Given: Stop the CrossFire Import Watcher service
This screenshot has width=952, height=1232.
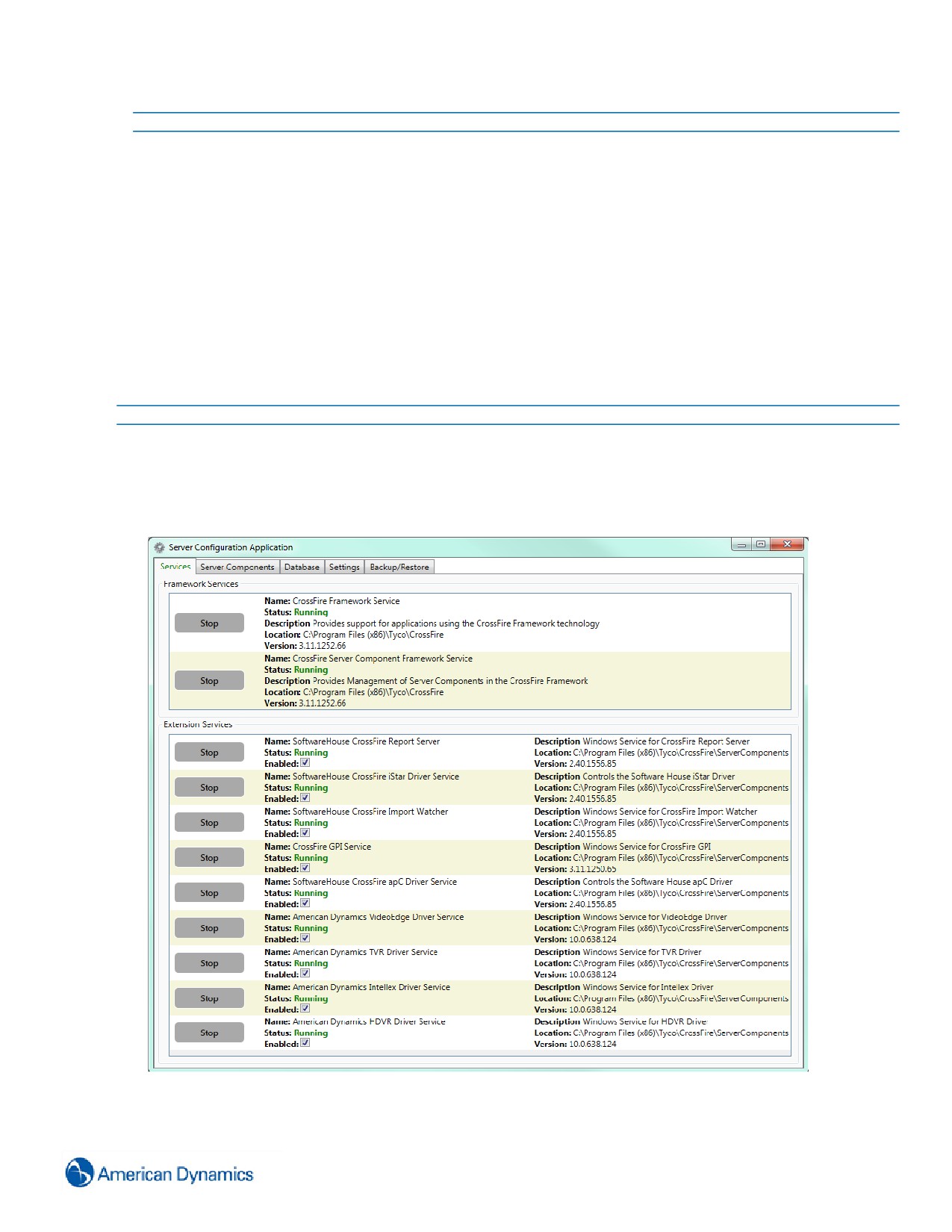Looking at the screenshot, I should 209,823.
